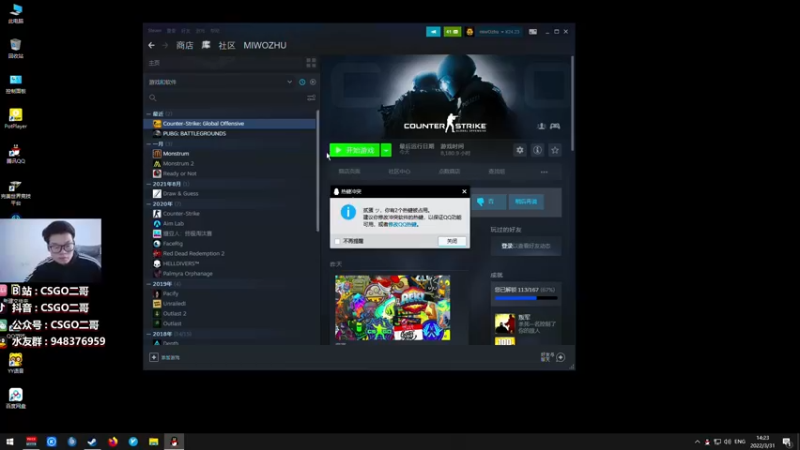Image resolution: width=800 pixels, height=450 pixels.
Task: Add CS:GO to favorites star
Action: coord(555,150)
